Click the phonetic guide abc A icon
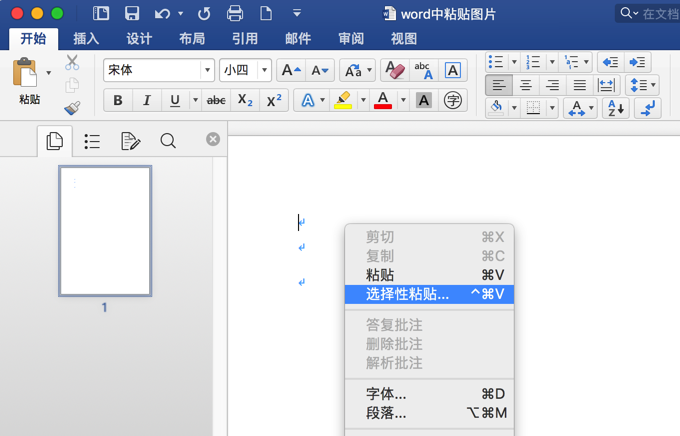 424,70
